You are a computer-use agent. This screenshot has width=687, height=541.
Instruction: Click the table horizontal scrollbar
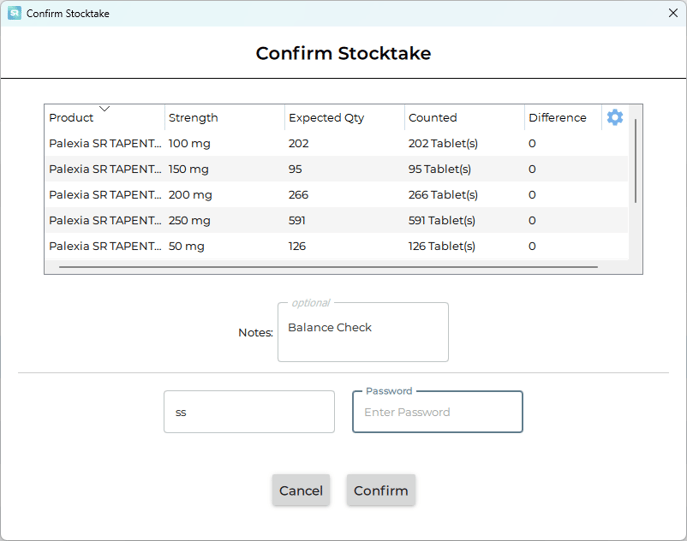328,266
